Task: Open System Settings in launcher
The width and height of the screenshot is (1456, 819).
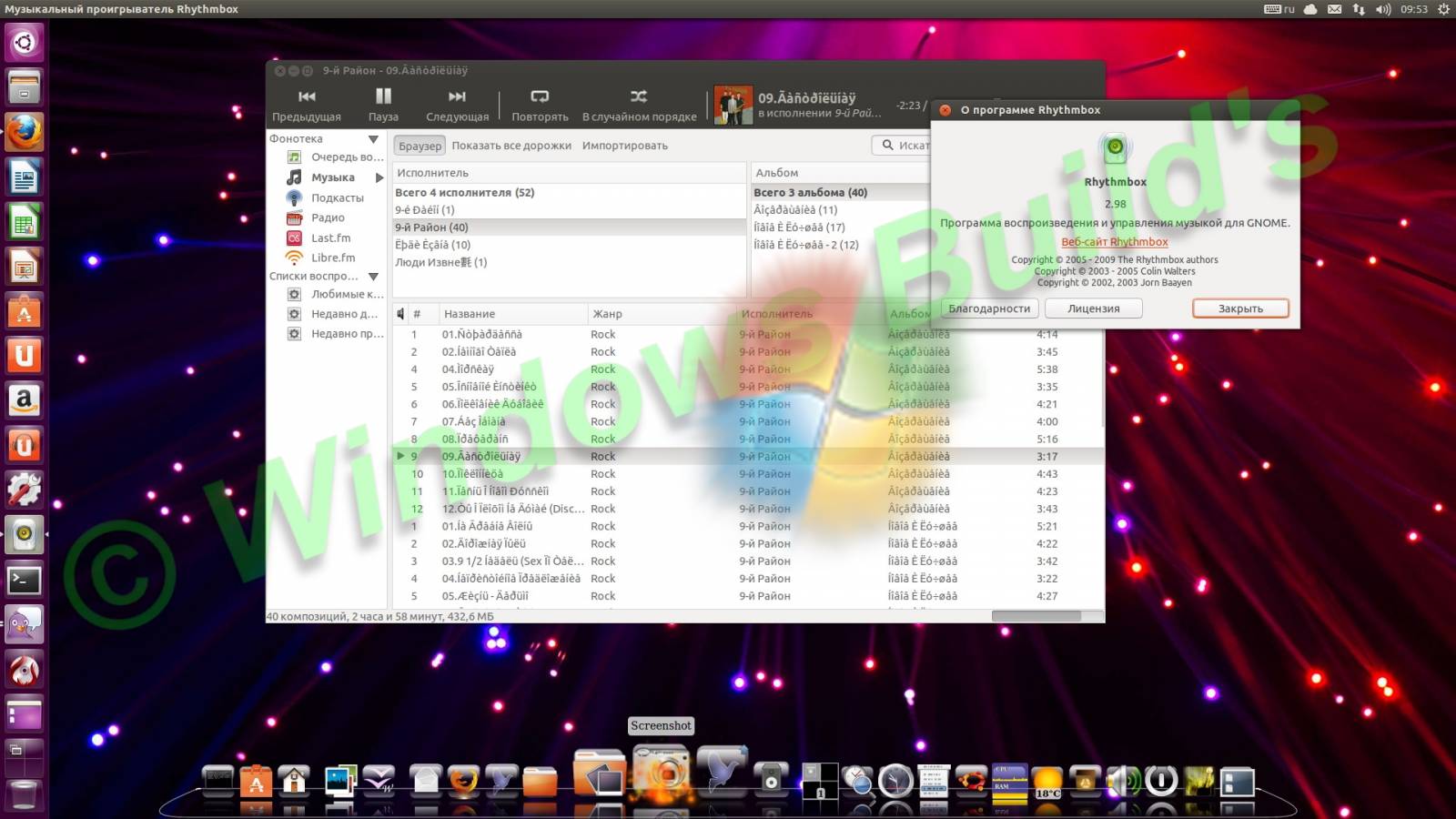Action: coord(24,490)
